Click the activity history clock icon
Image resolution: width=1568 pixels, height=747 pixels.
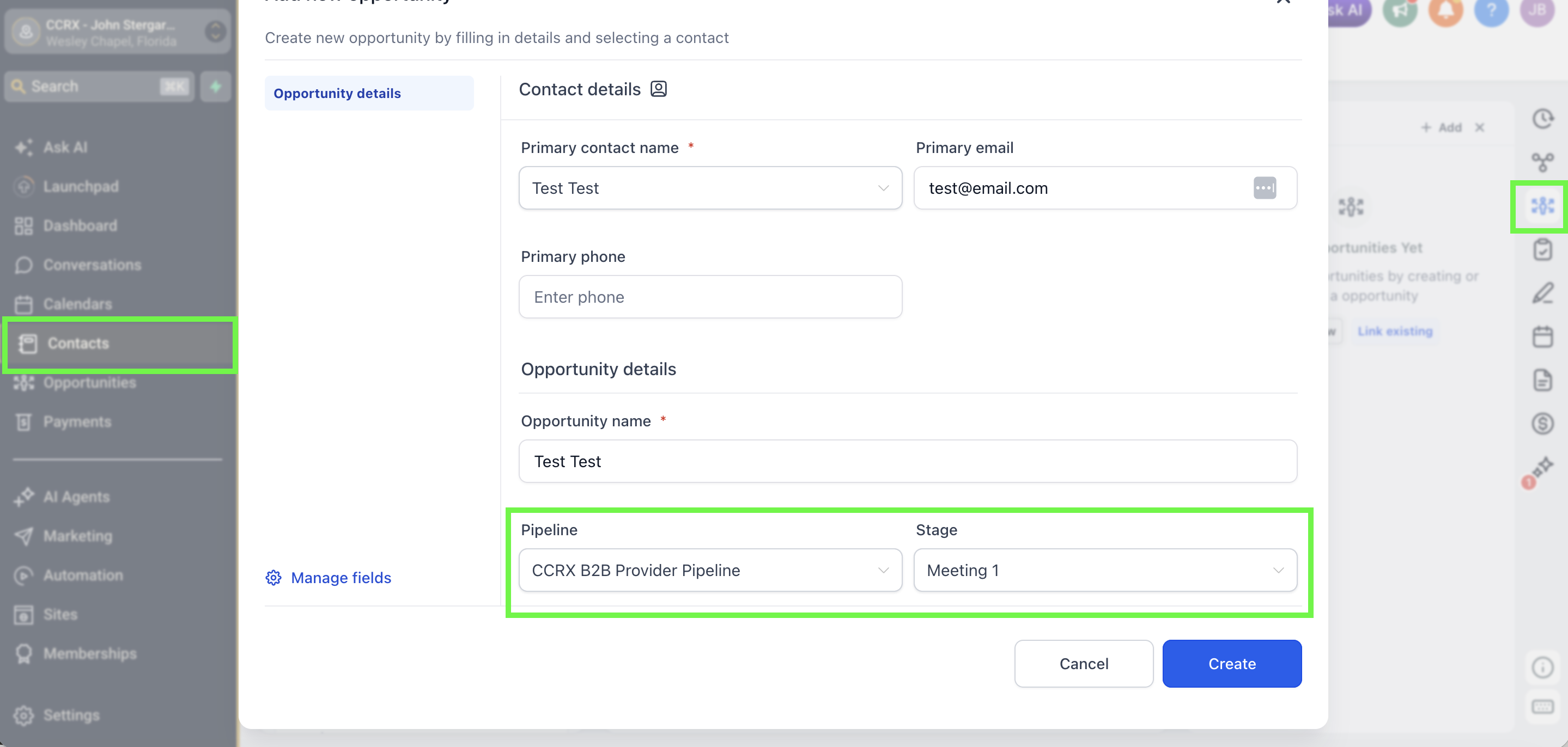point(1542,119)
